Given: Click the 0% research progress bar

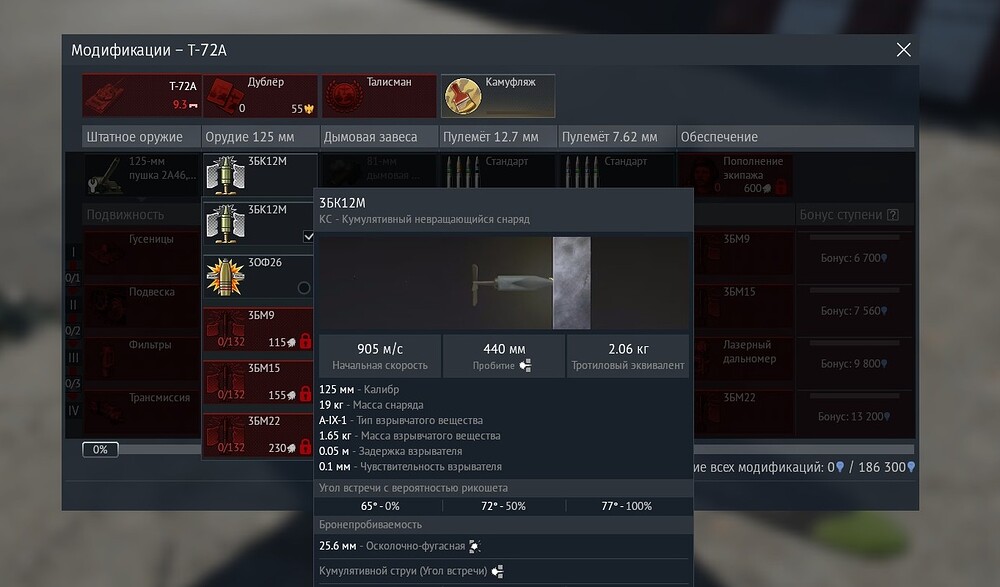Looking at the screenshot, I should pos(100,449).
